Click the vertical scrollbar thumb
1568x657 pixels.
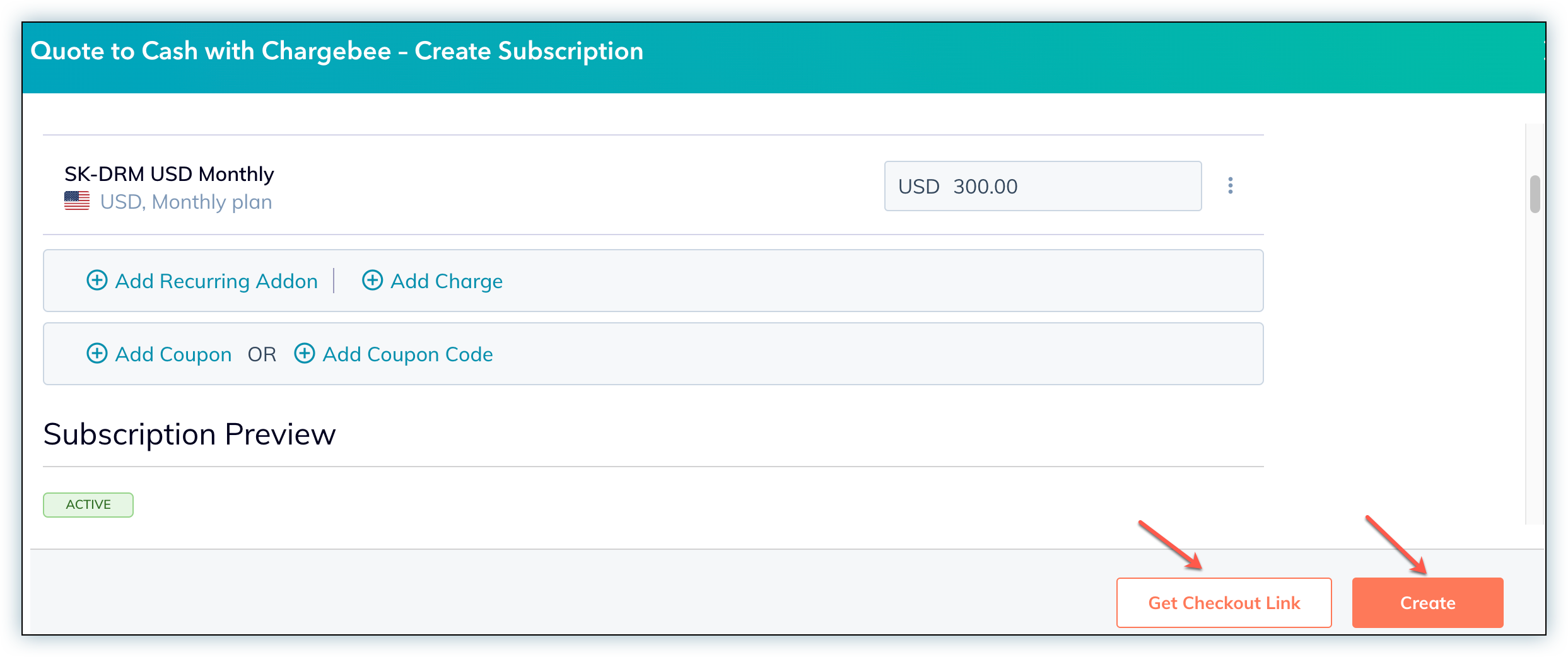click(x=1535, y=194)
